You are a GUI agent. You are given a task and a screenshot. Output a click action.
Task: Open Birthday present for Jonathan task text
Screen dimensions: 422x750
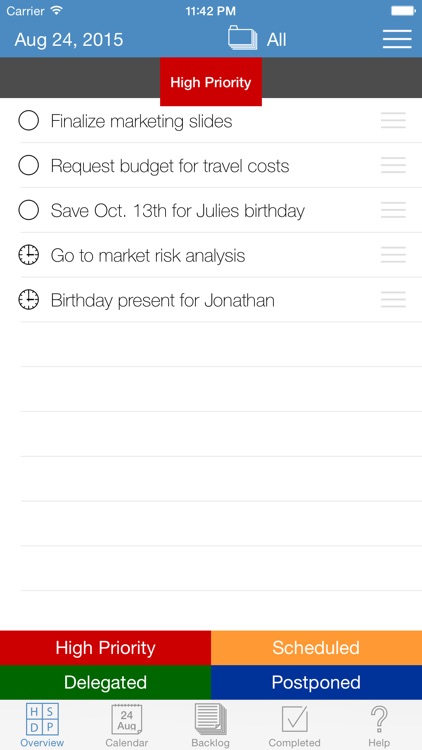(x=163, y=300)
